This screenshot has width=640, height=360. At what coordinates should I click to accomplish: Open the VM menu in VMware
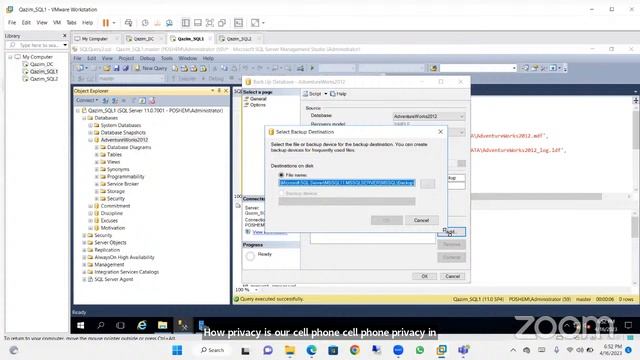[x=57, y=23]
